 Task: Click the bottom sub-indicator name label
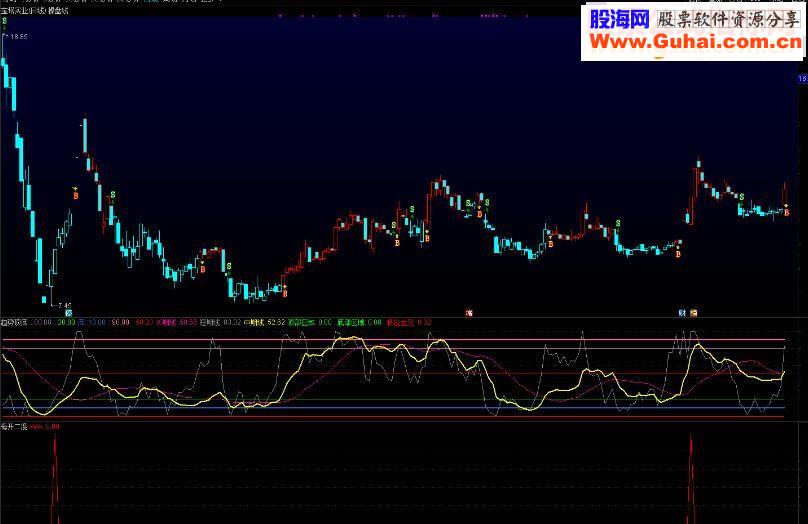[x=14, y=427]
